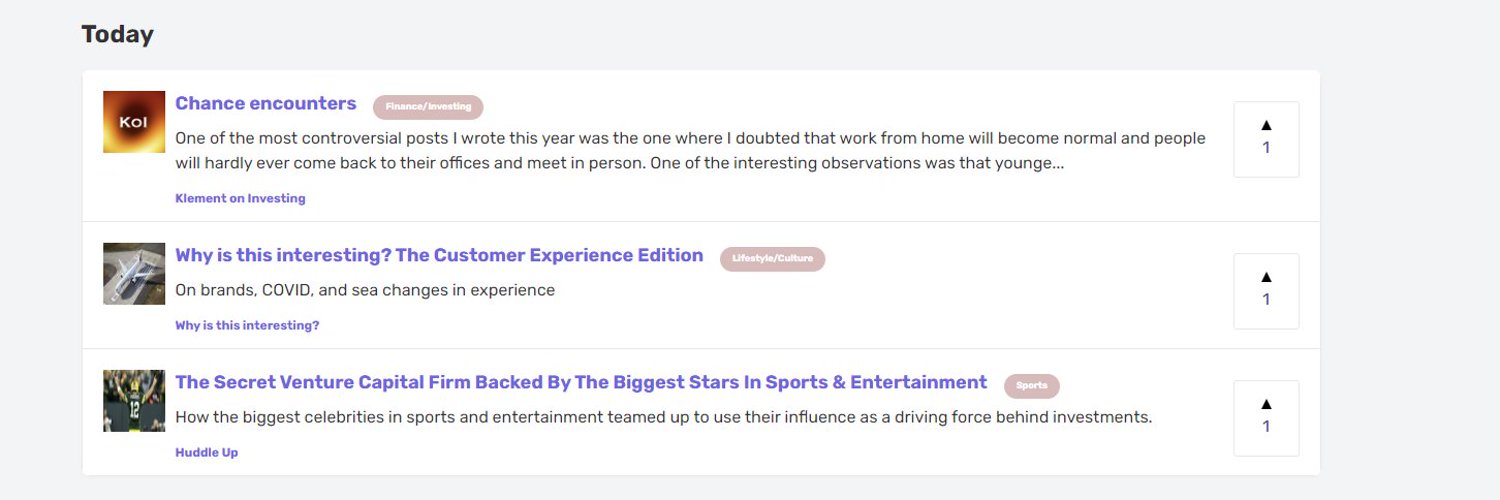1500x500 pixels.
Task: Select the work from home post excerpt
Action: (690, 151)
